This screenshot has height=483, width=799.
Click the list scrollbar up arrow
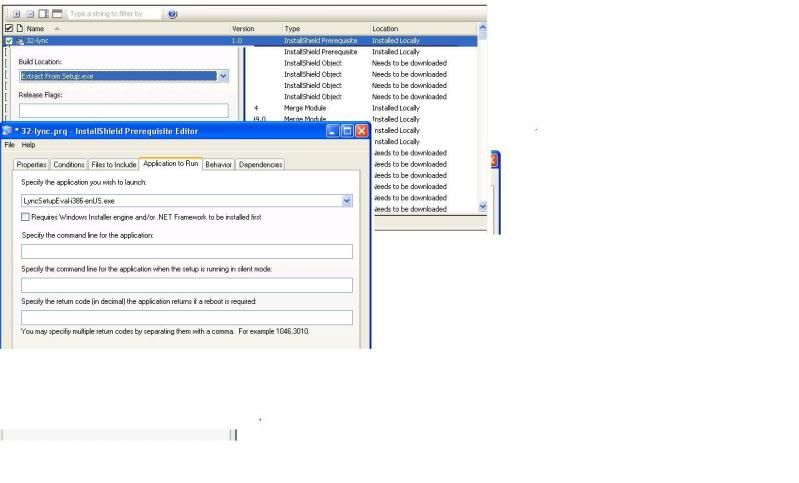coord(483,28)
